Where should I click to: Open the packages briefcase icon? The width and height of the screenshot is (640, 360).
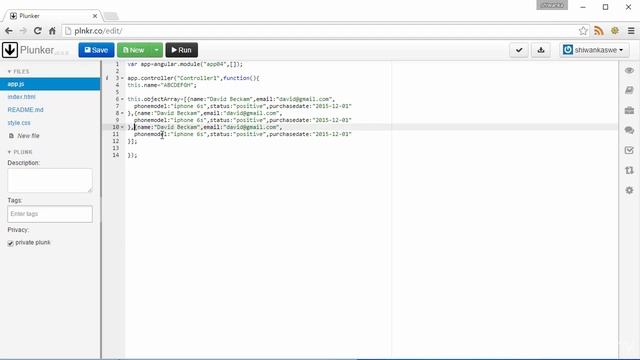tap(629, 110)
